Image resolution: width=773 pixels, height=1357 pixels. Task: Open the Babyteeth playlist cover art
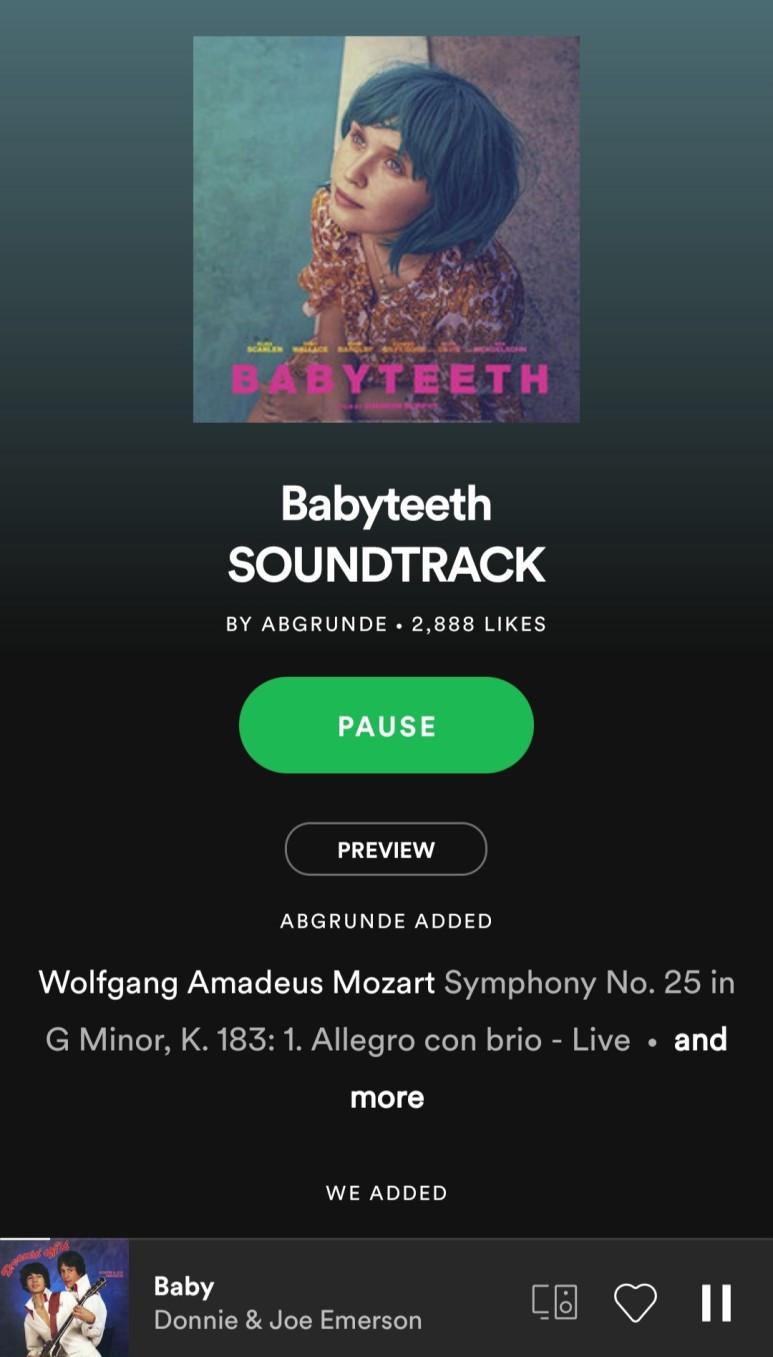point(386,229)
